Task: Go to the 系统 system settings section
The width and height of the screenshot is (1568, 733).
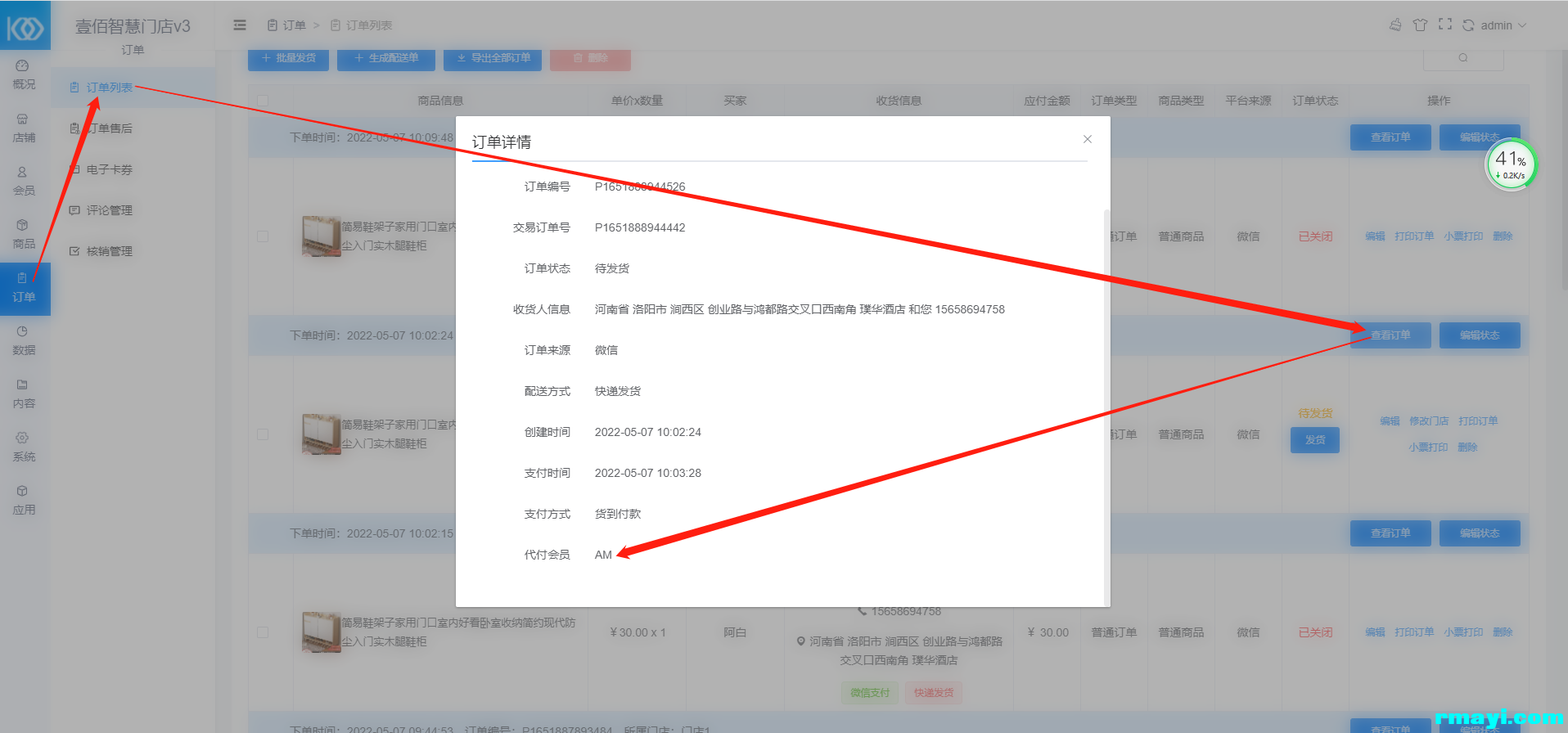Action: tap(24, 447)
